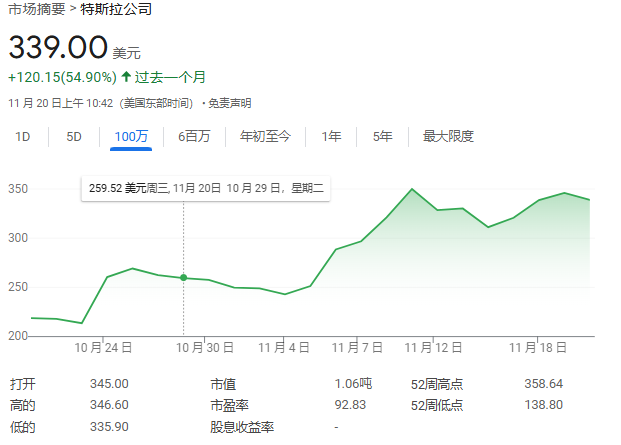
Task: Click the 345.00 open value
Action: point(109,384)
